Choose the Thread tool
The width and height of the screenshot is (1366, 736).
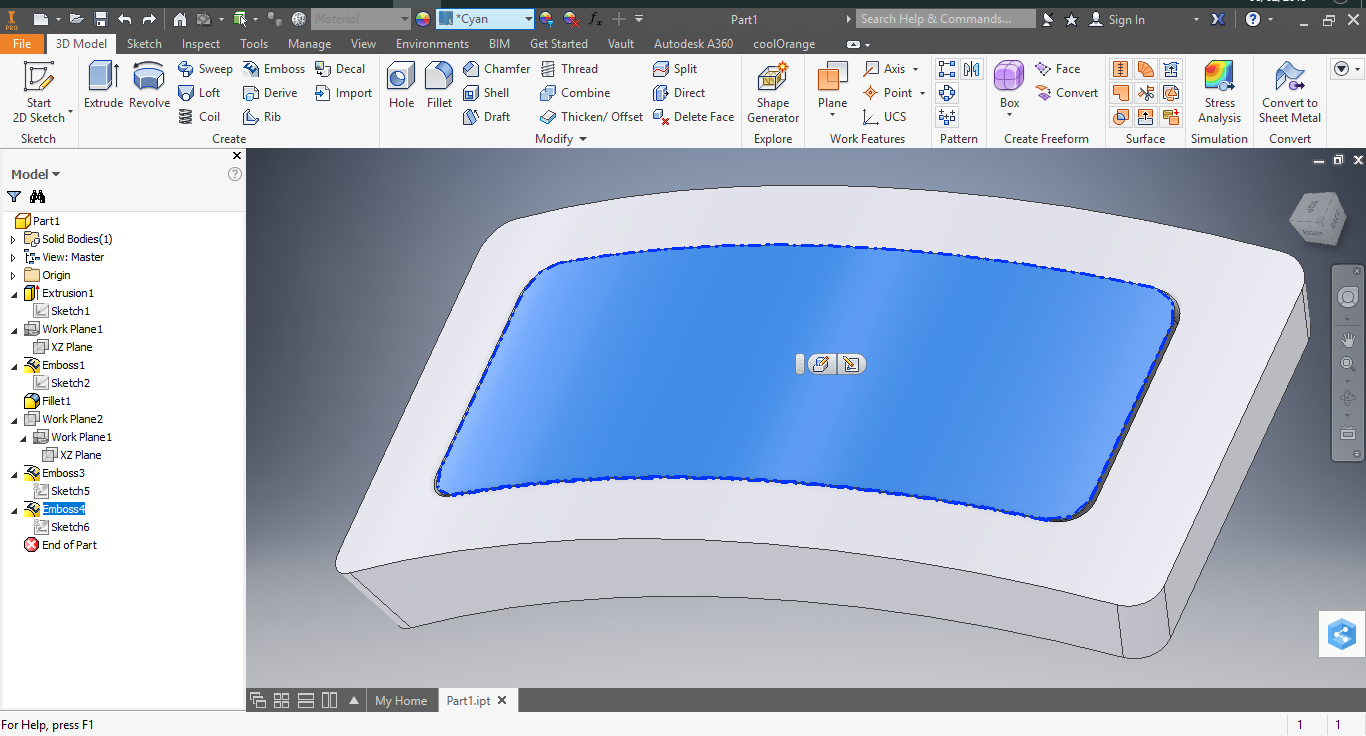click(569, 69)
